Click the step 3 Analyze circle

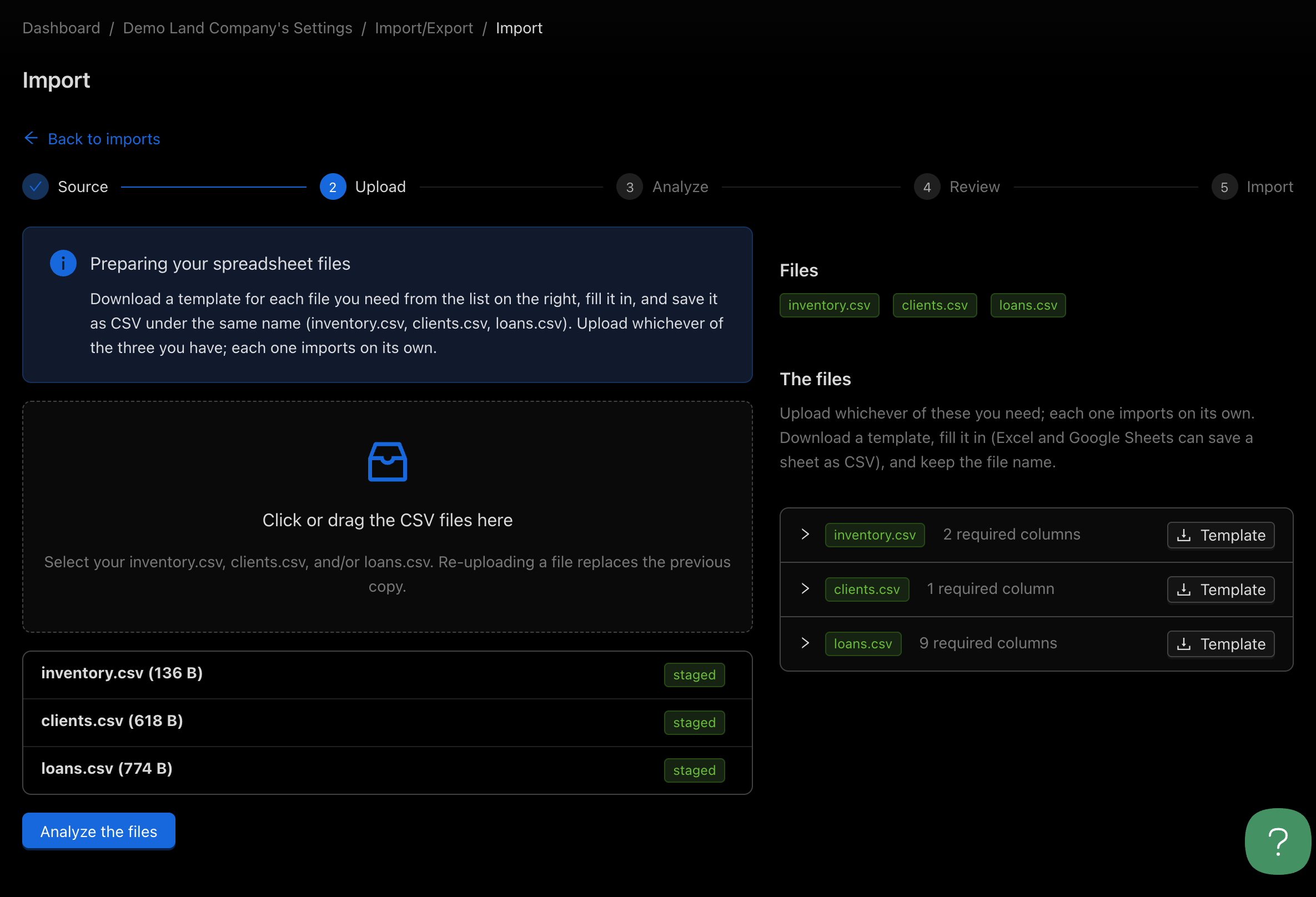point(630,187)
